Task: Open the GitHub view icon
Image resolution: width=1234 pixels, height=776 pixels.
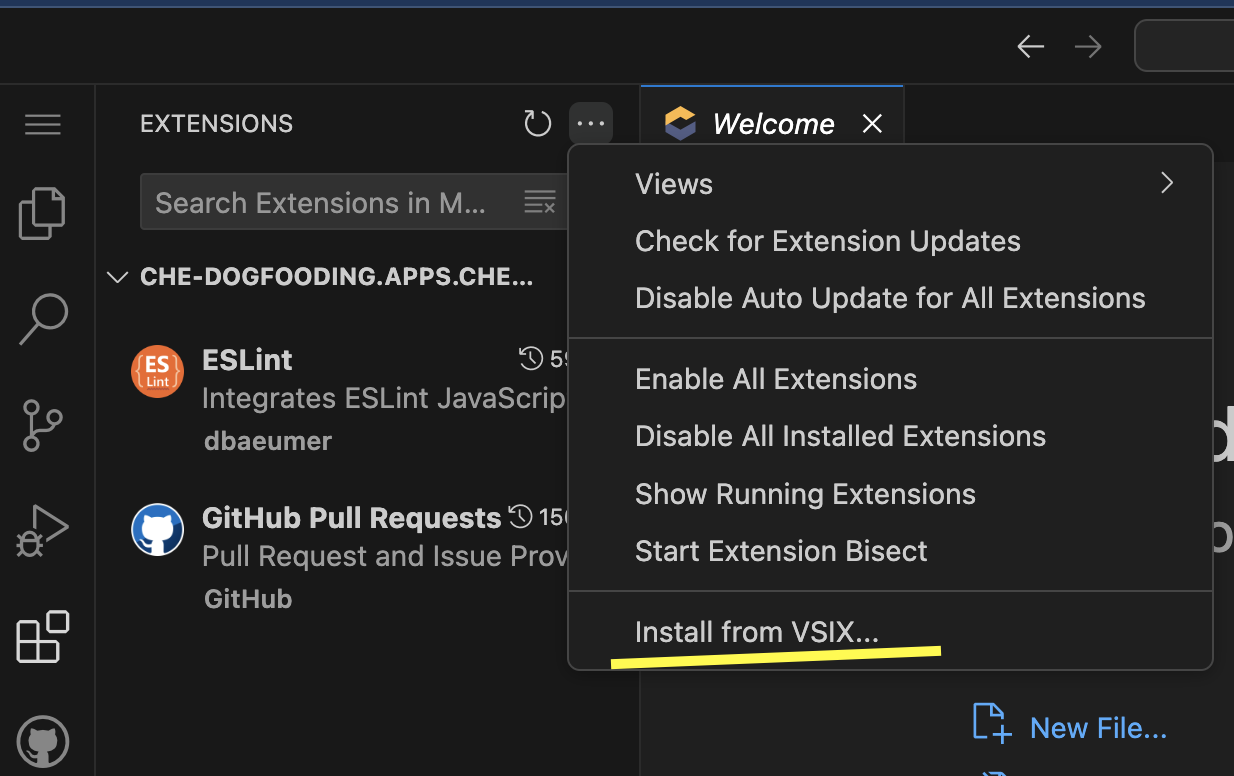Action: pos(43,741)
